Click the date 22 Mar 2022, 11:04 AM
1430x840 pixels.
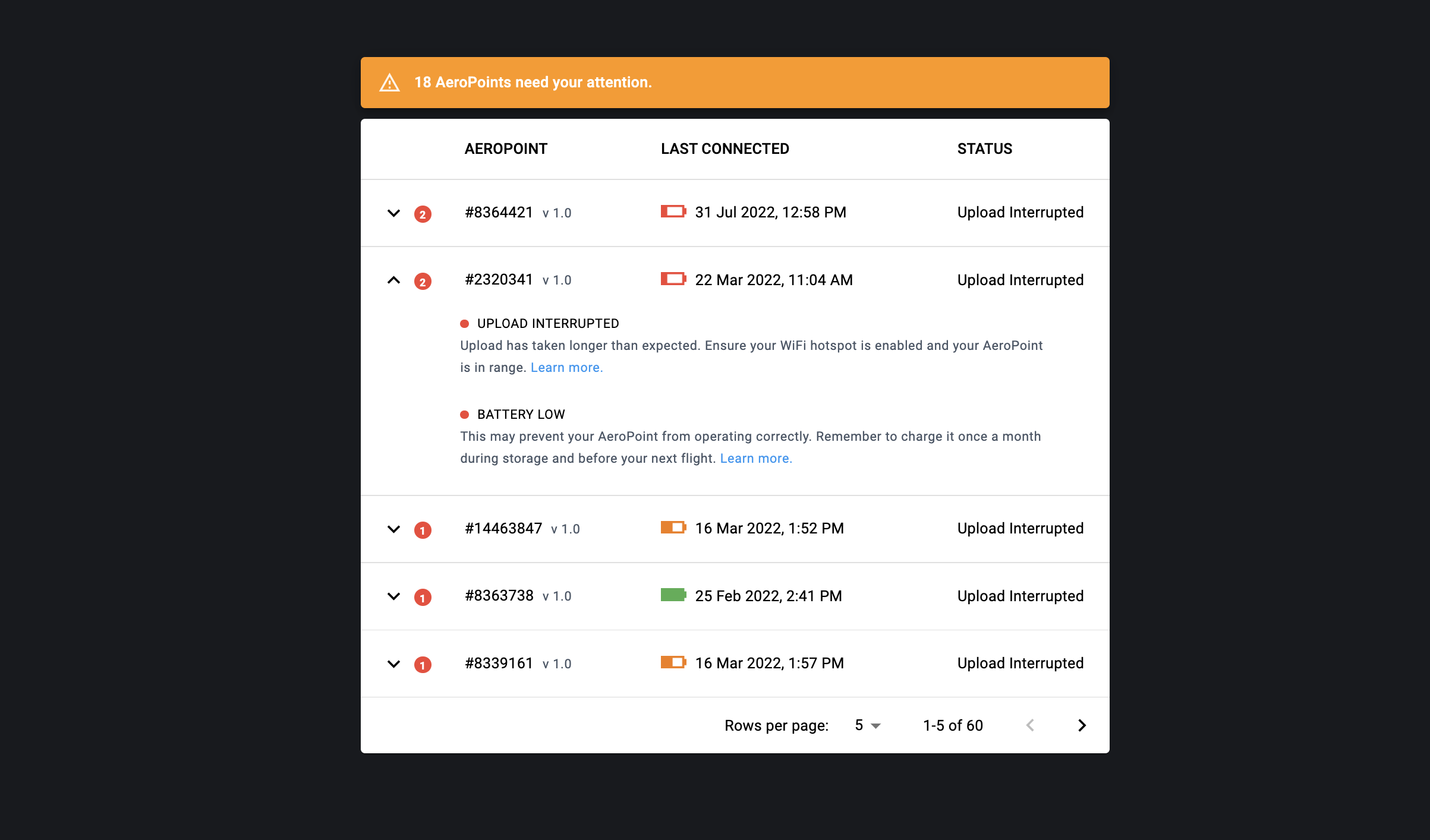(x=774, y=280)
